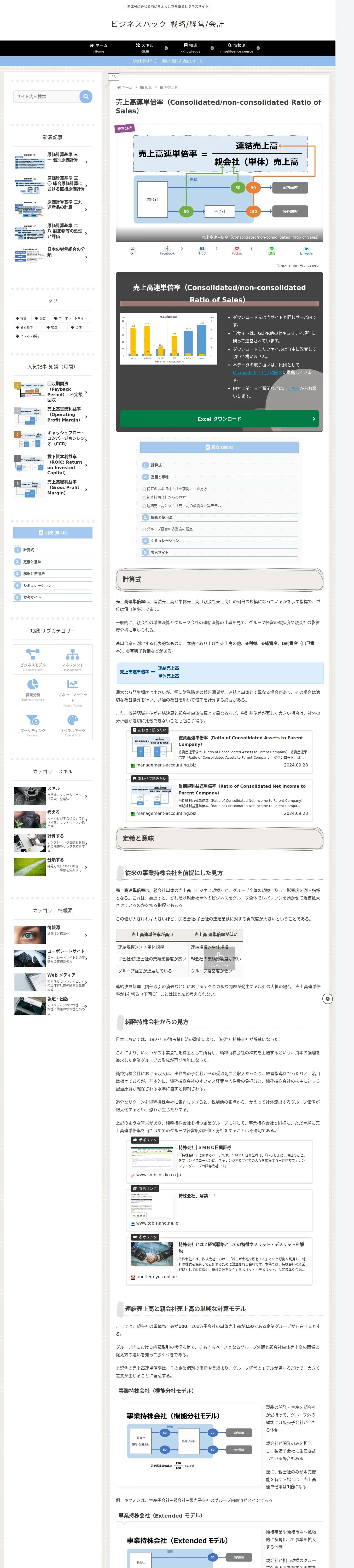Open the マーケティング funnel subcategory
The image size is (354, 1568).
(33, 724)
